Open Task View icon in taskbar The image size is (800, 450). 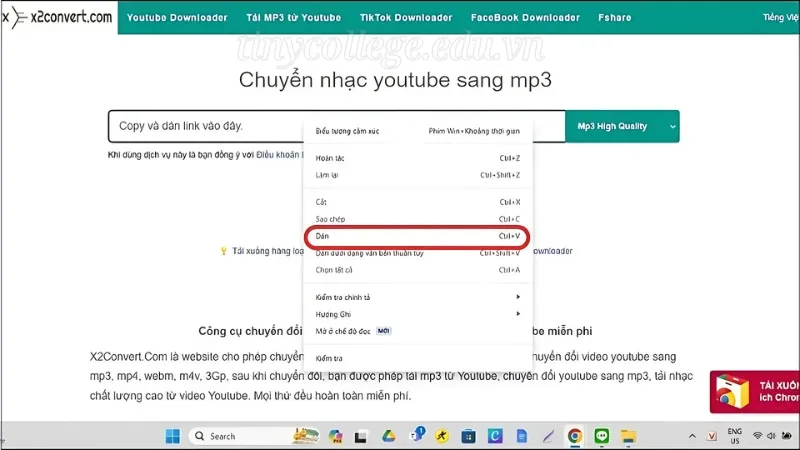coord(361,437)
